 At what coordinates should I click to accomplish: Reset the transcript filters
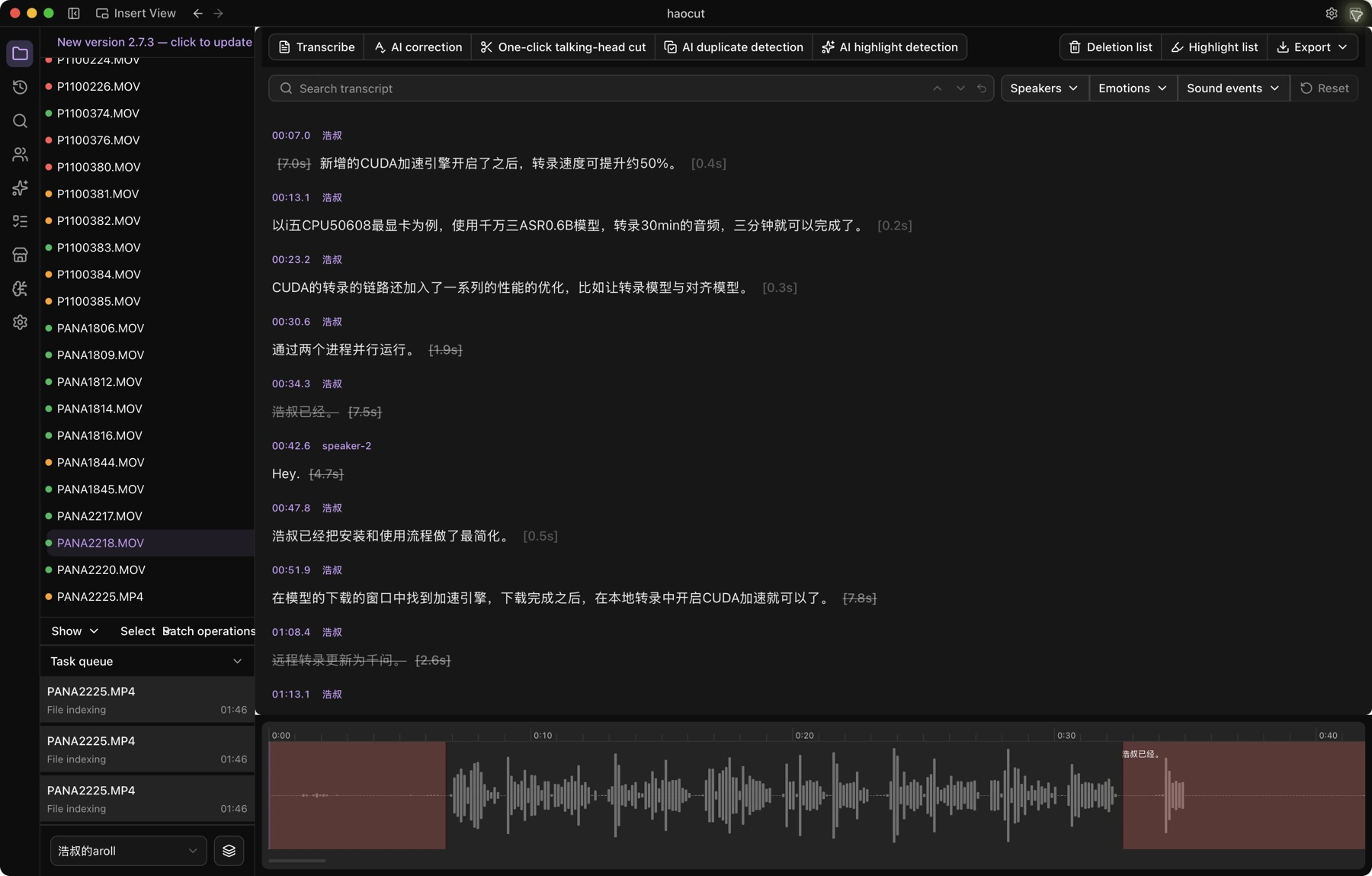[x=1324, y=88]
